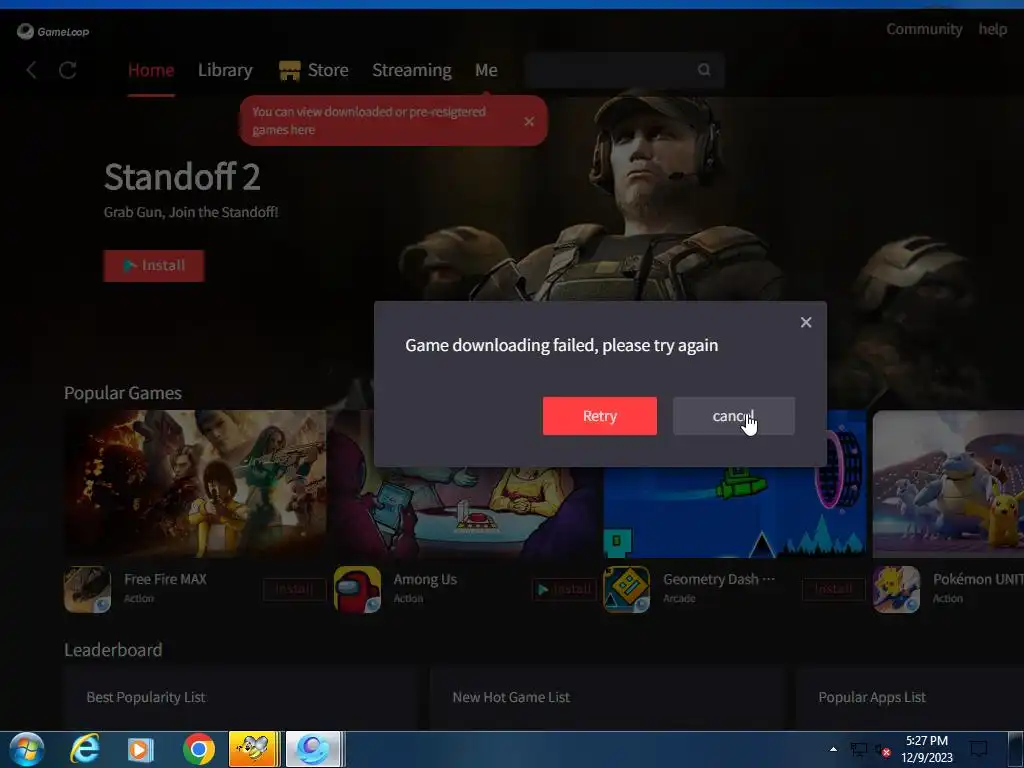Switch to the Library tab
Viewport: 1024px width, 768px height.
pyautogui.click(x=225, y=70)
